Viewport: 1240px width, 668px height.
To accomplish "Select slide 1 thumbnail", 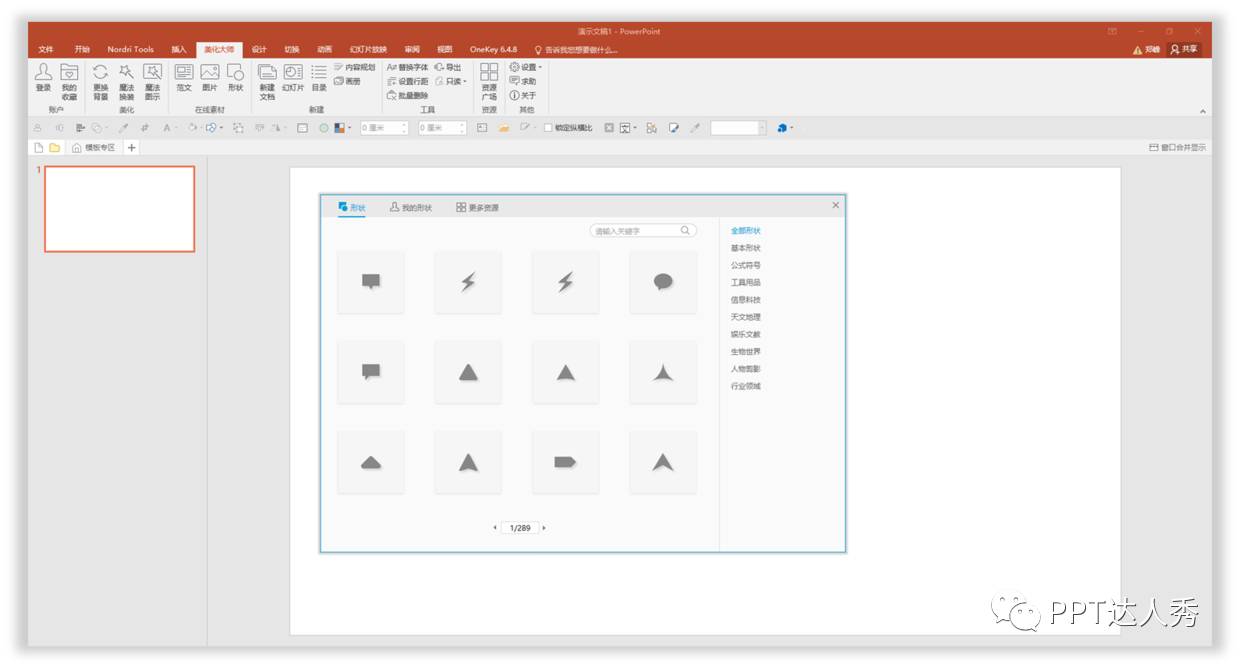I will pos(119,209).
